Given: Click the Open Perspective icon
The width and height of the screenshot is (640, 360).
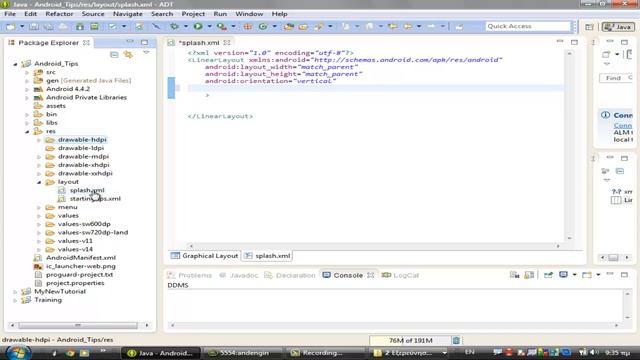Looking at the screenshot, I should point(589,27).
